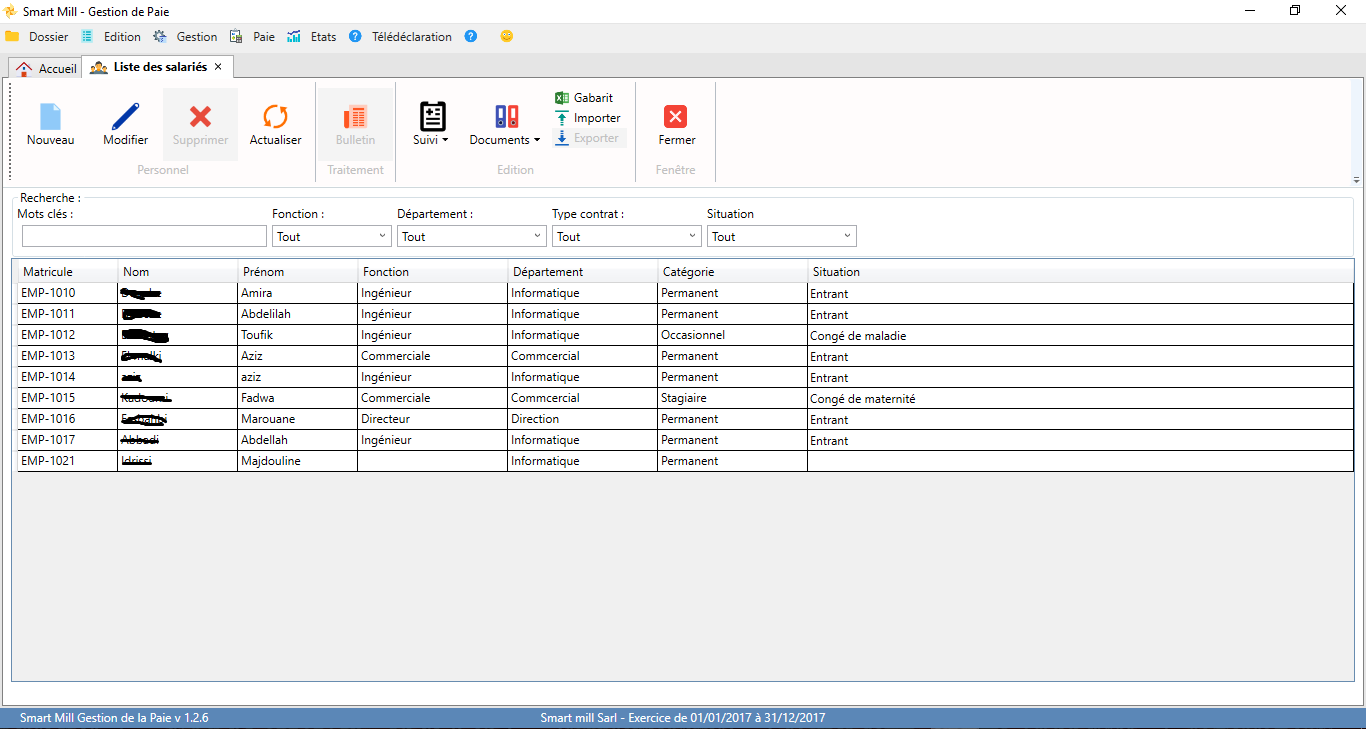
Task: Select row EMP-1011
Action: pos(685,314)
